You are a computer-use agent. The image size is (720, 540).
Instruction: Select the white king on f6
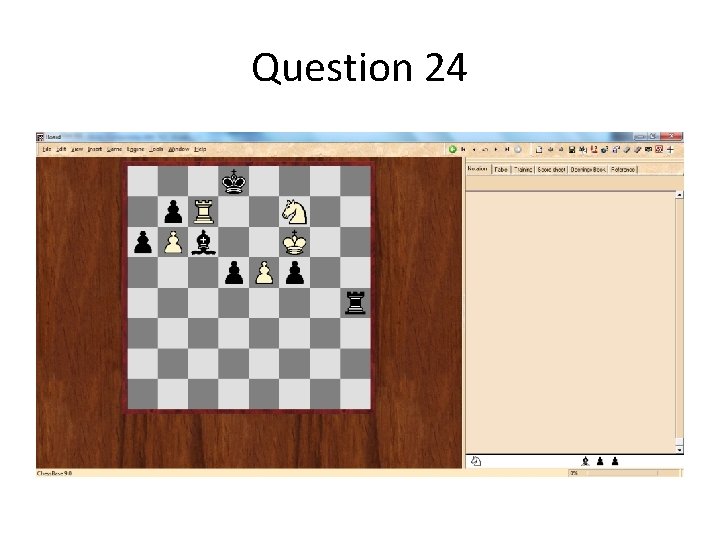tap(294, 242)
